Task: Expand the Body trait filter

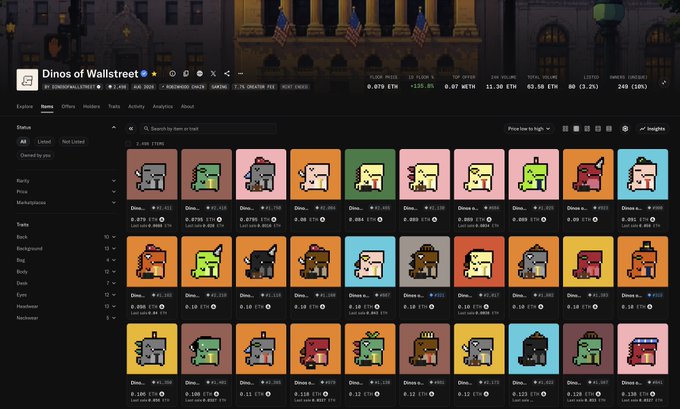Action: click(x=66, y=272)
